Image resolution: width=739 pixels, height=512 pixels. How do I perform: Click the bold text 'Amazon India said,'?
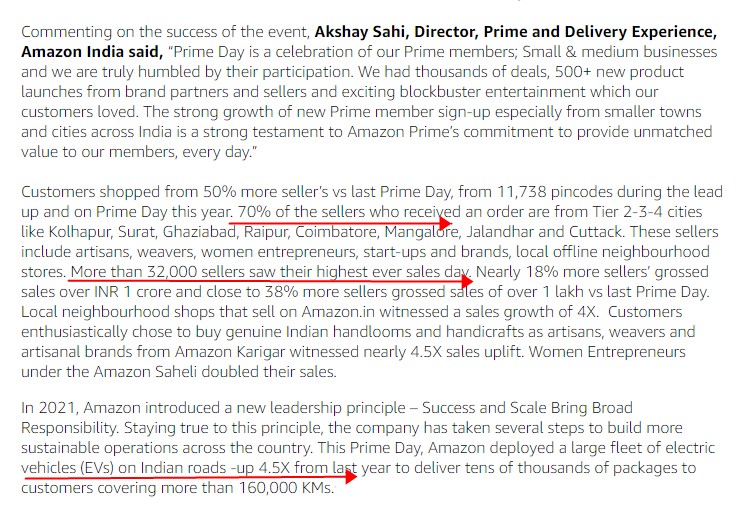(92, 51)
